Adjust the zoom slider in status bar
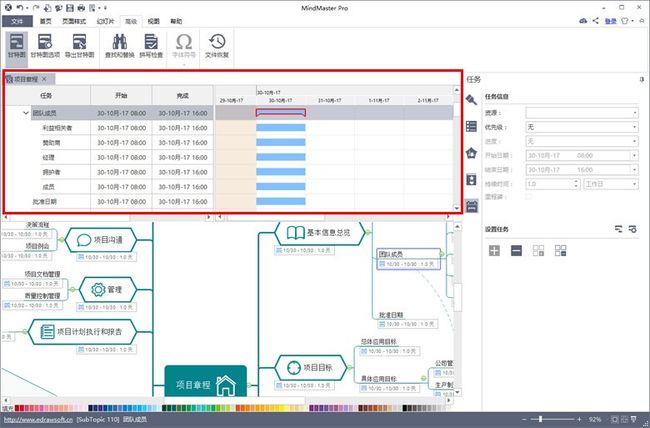 pyautogui.click(x=540, y=419)
